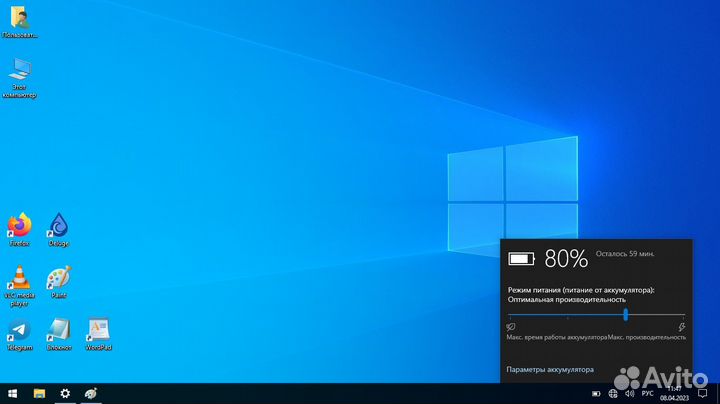Open the WordPad desktop shortcut

(x=98, y=335)
